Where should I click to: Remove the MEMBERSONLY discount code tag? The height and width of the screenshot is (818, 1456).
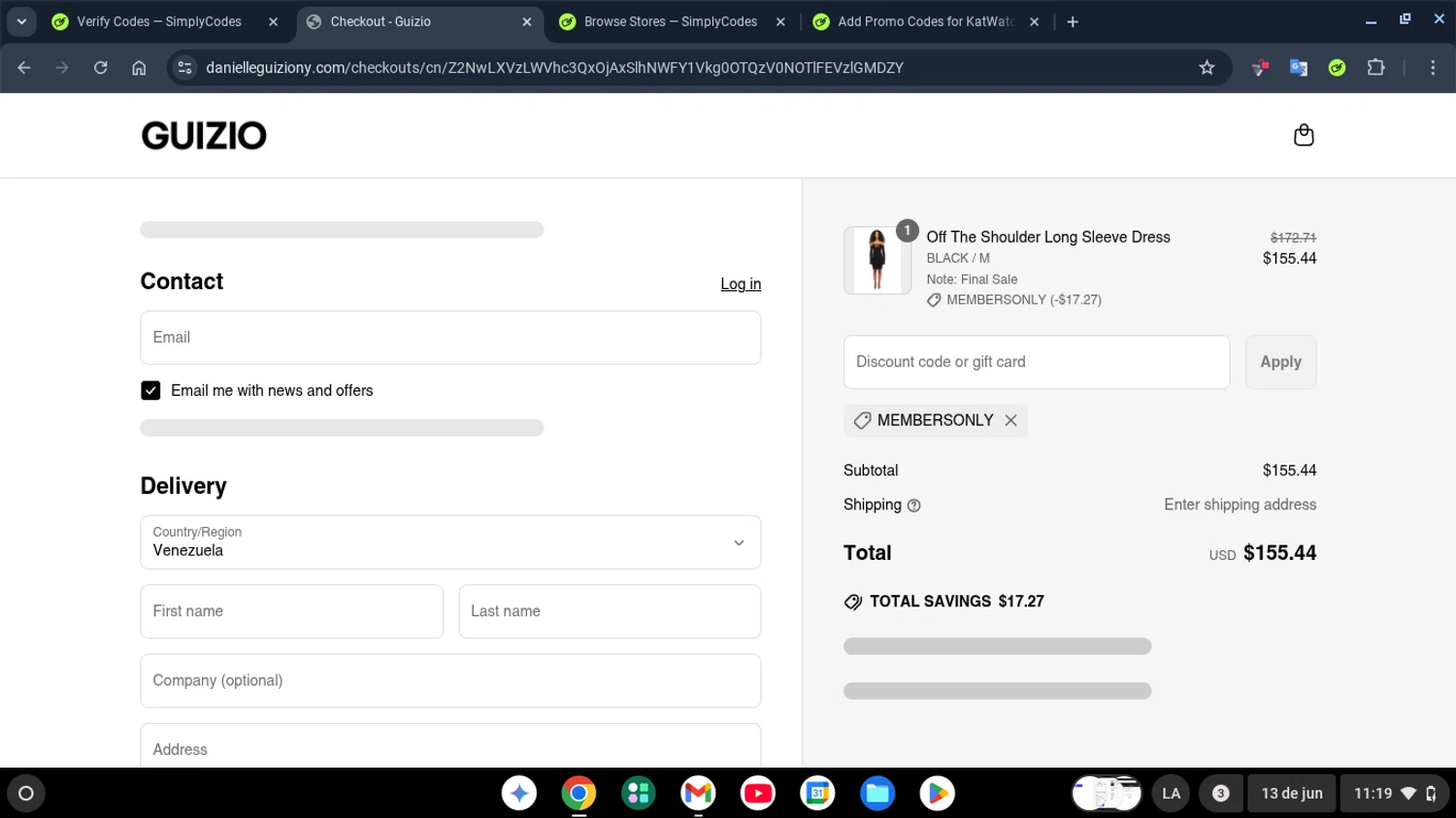[x=1010, y=420]
